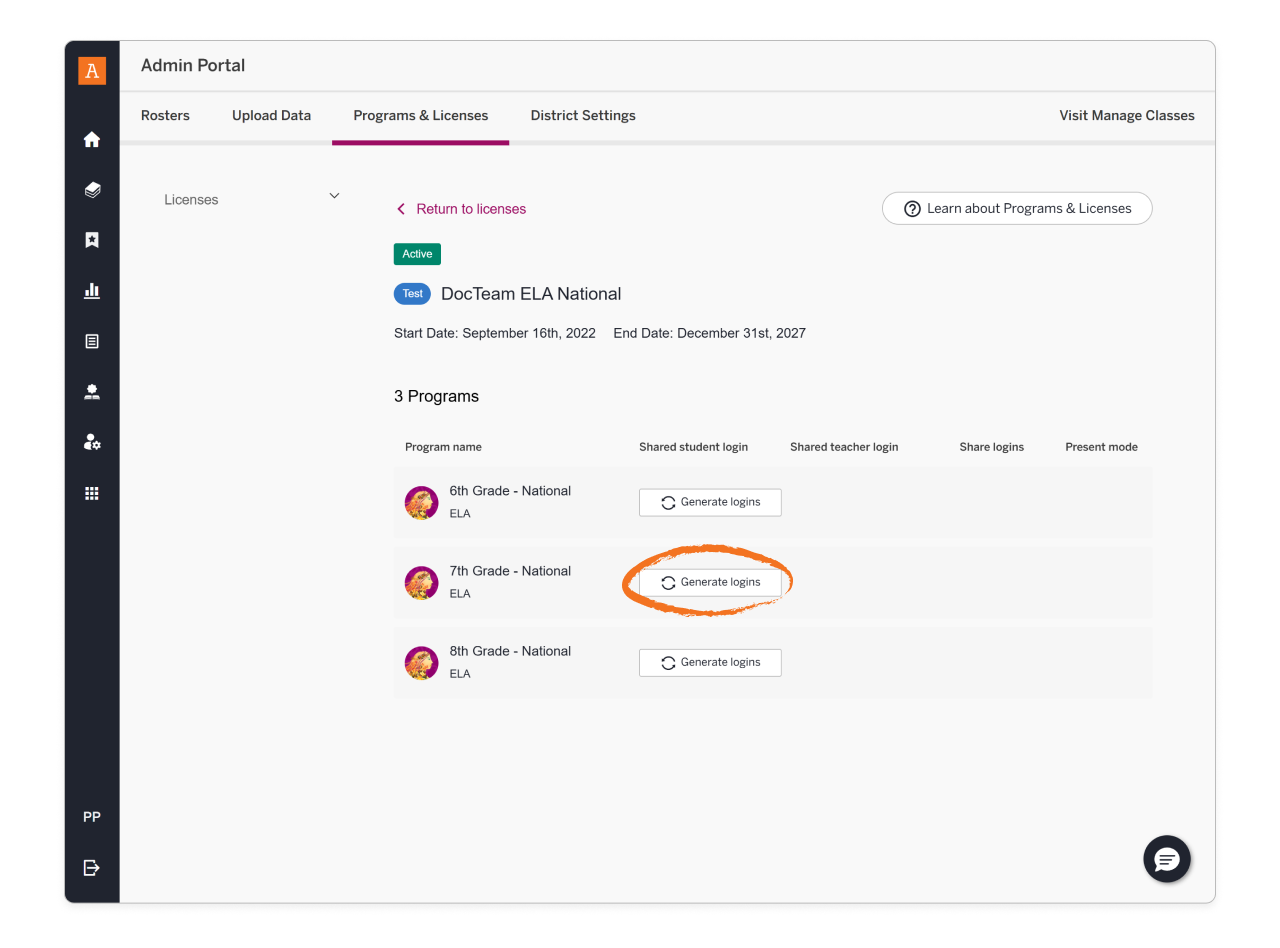Click the 7th Grade - National program name
The width and height of the screenshot is (1280, 948).
click(x=510, y=571)
